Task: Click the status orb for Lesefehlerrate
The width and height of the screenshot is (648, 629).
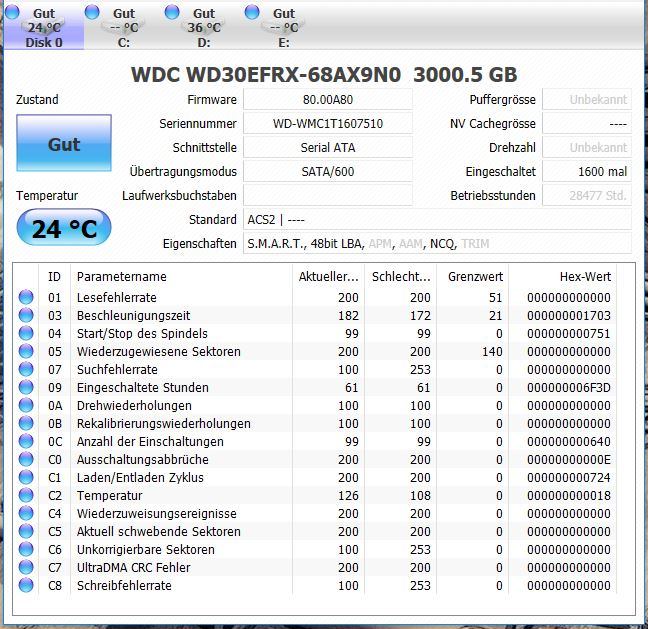Action: (26, 297)
